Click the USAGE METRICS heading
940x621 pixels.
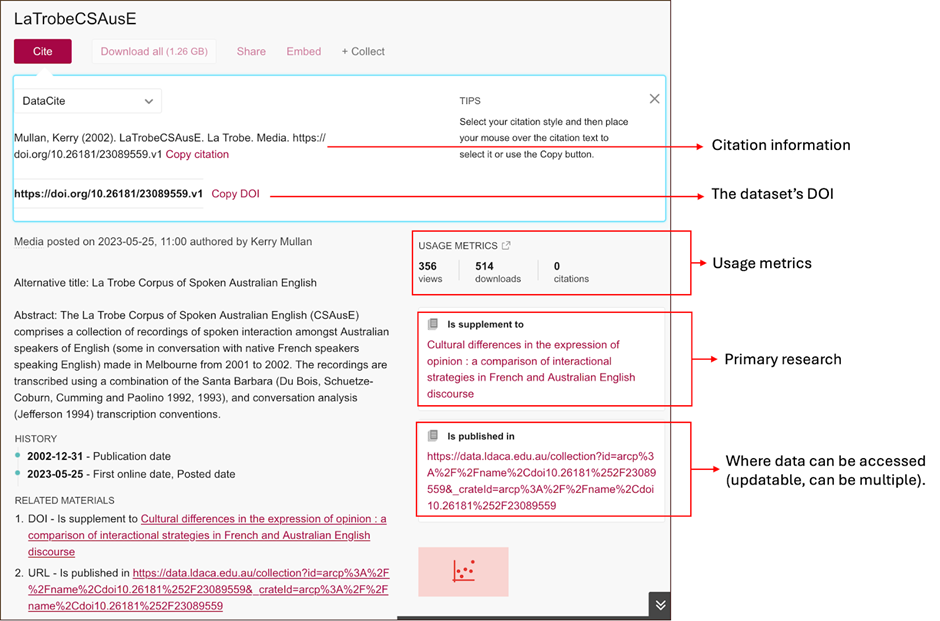458,246
